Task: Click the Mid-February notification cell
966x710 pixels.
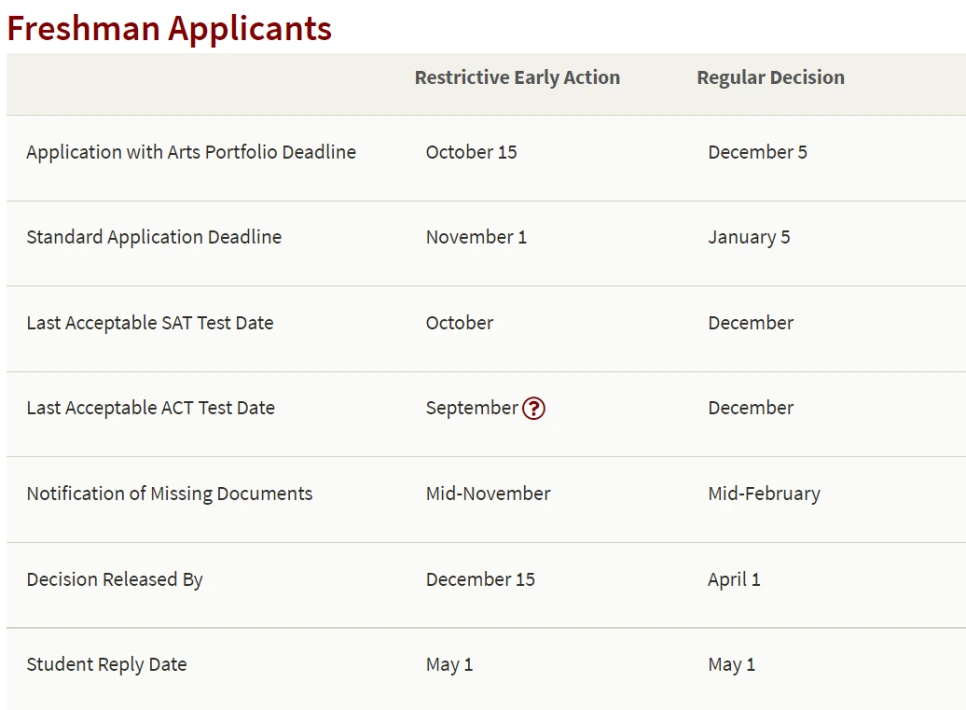Action: coord(764,493)
